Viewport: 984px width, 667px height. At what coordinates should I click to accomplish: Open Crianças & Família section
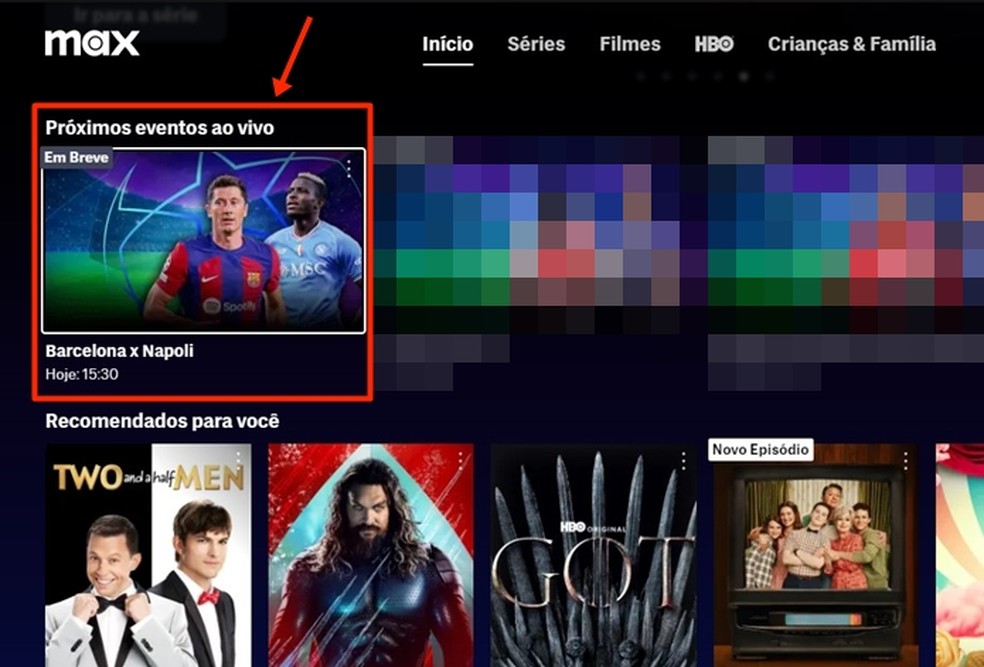coord(852,44)
